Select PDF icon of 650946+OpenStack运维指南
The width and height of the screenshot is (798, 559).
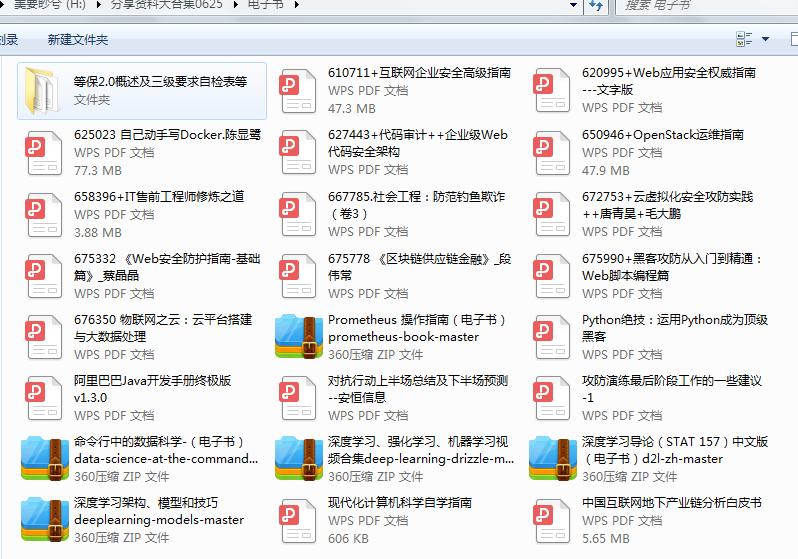tap(552, 153)
